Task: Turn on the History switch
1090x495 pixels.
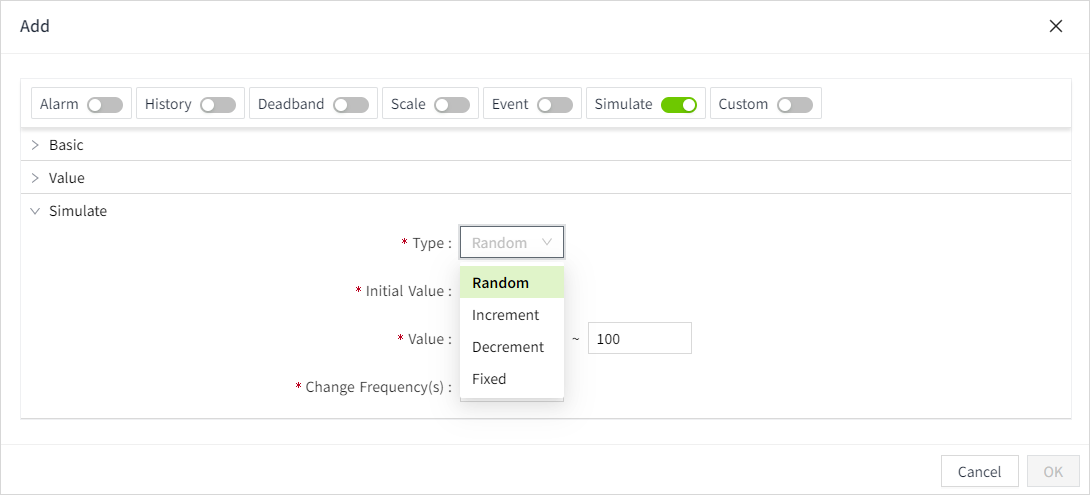Action: (218, 104)
